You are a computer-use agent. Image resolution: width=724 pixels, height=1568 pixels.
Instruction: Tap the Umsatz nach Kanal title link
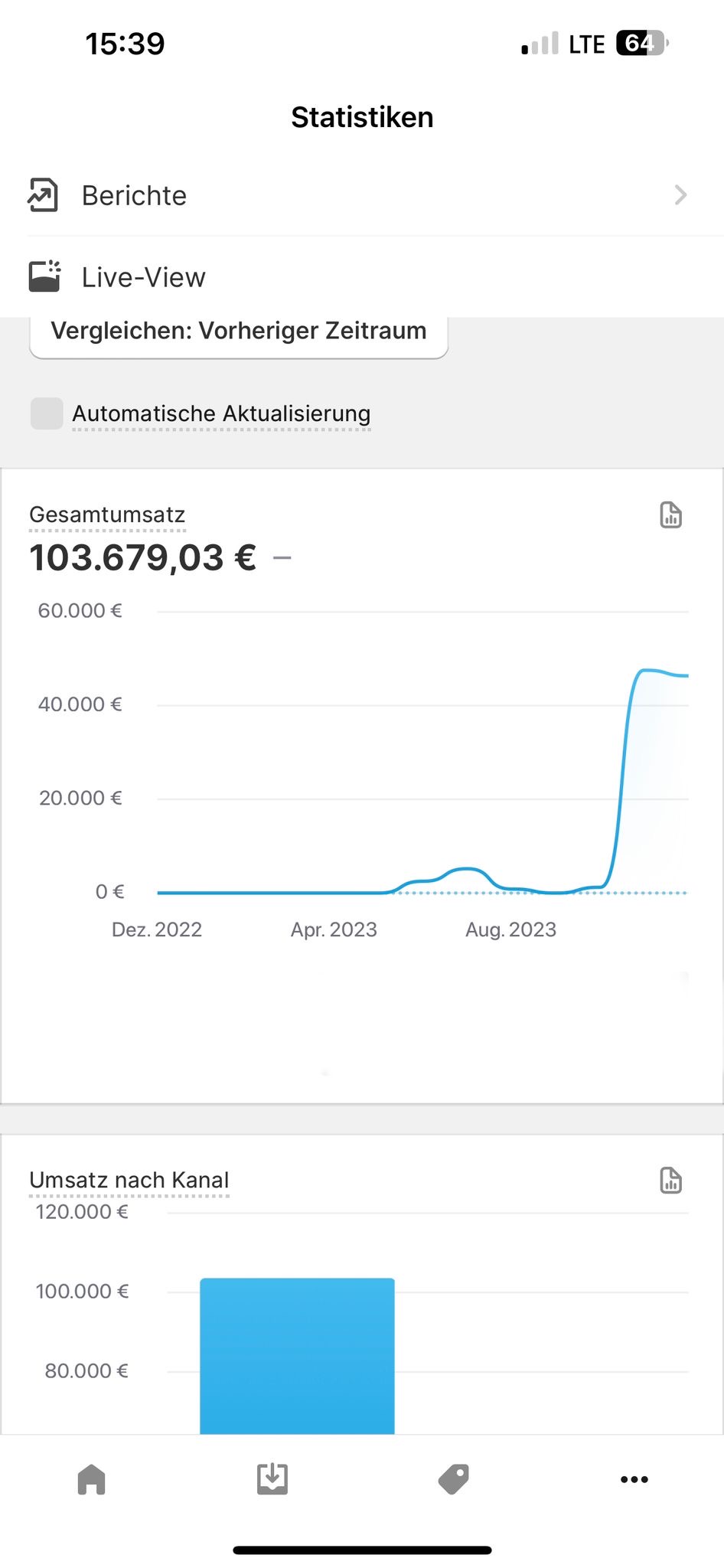pyautogui.click(x=129, y=1181)
